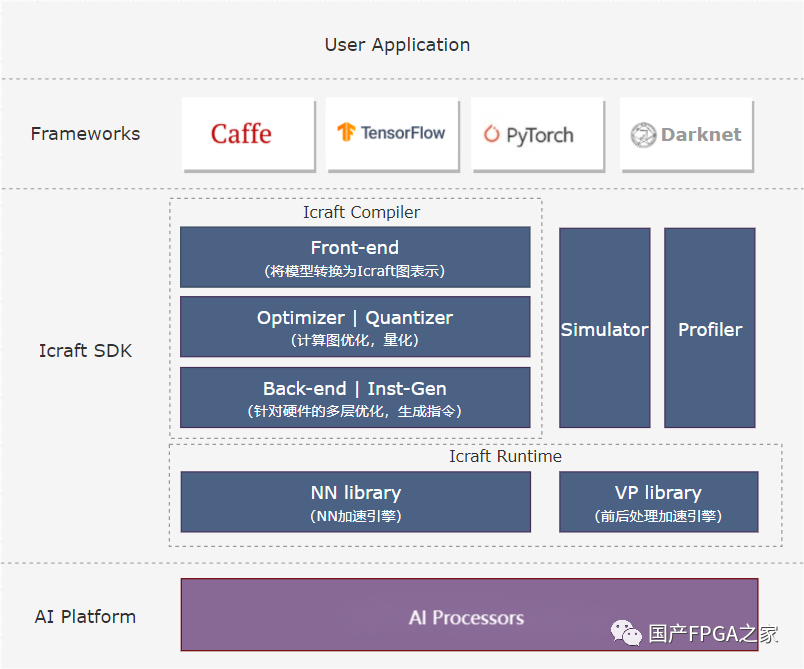This screenshot has width=804, height=669.
Task: Select the Caffe framework card
Action: tap(249, 134)
